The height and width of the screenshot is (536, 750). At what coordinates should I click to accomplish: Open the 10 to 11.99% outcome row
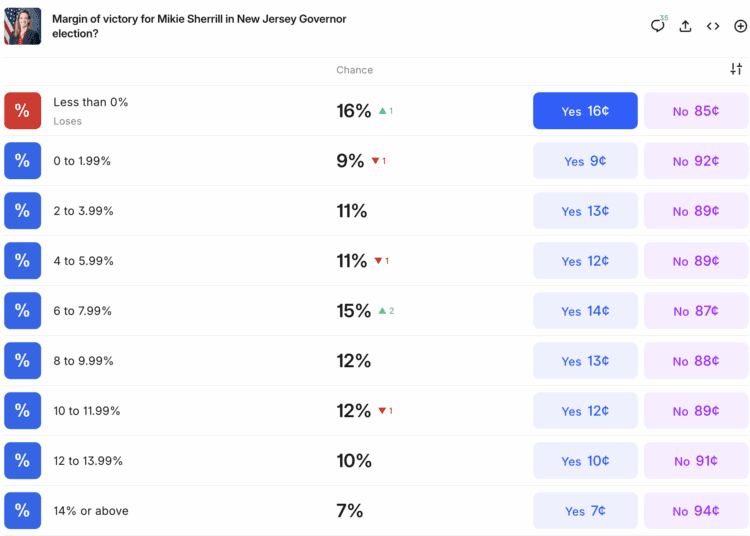87,411
